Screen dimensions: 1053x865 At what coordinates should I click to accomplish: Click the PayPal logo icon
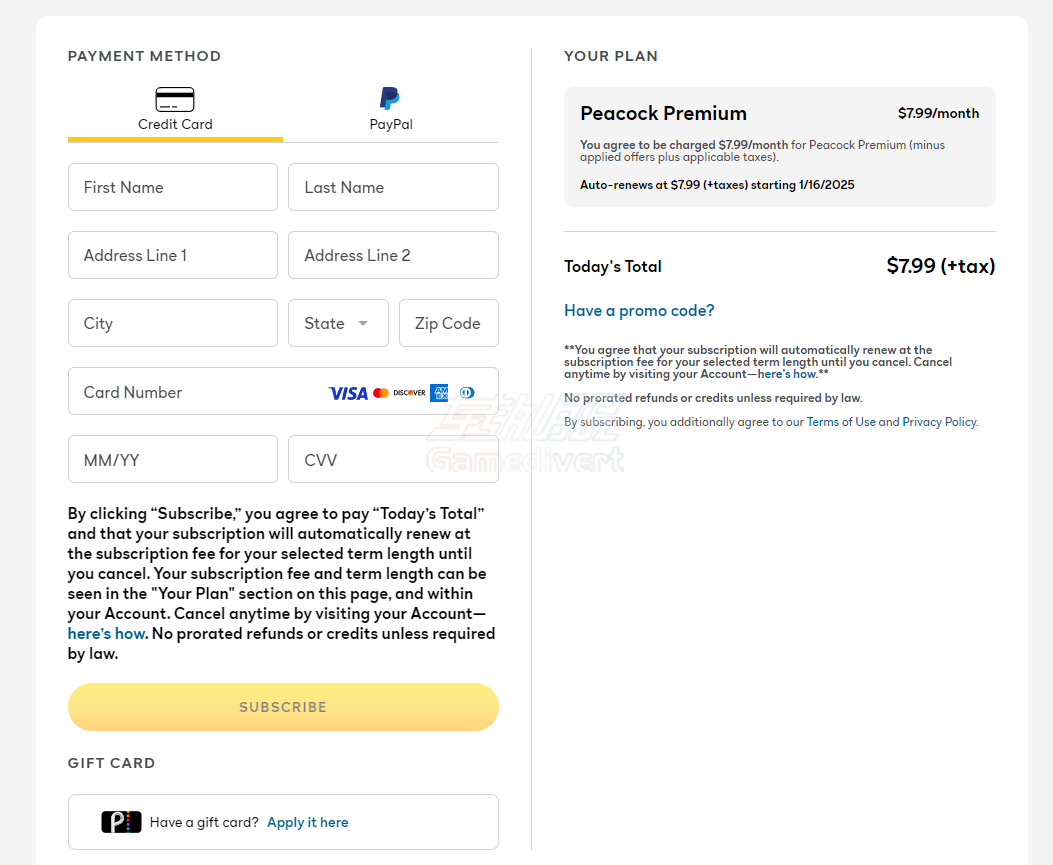[x=390, y=98]
